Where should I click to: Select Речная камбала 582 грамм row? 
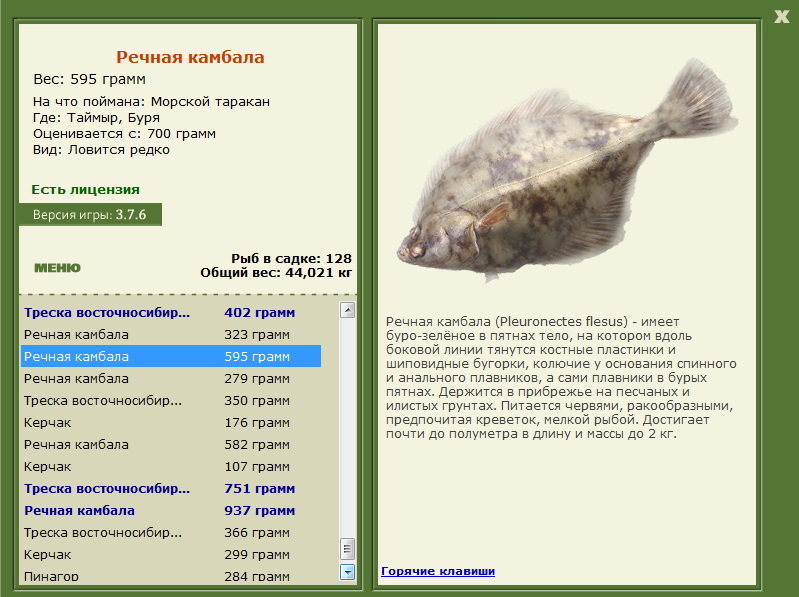[171, 444]
